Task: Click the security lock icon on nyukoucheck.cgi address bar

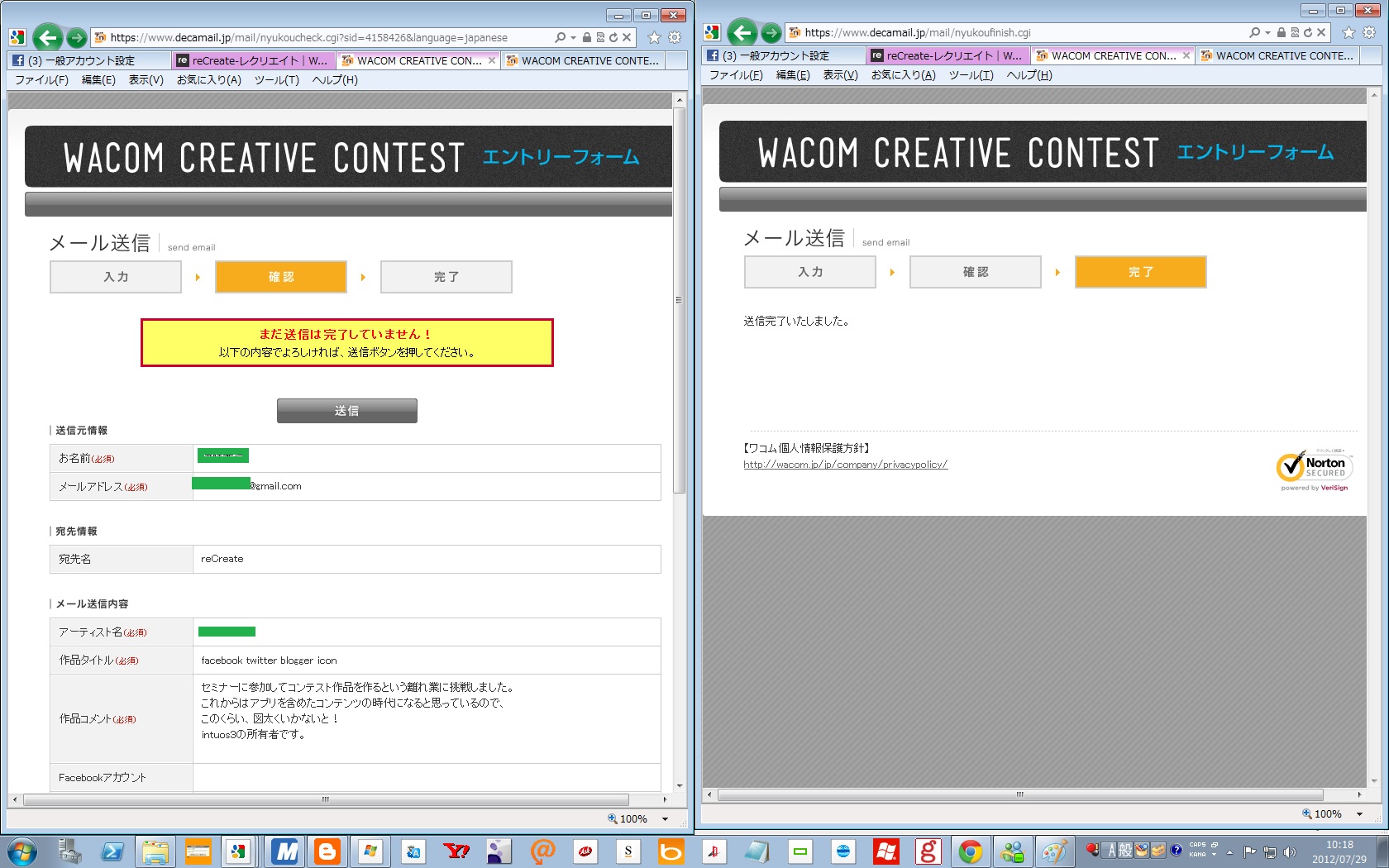Action: click(x=587, y=37)
